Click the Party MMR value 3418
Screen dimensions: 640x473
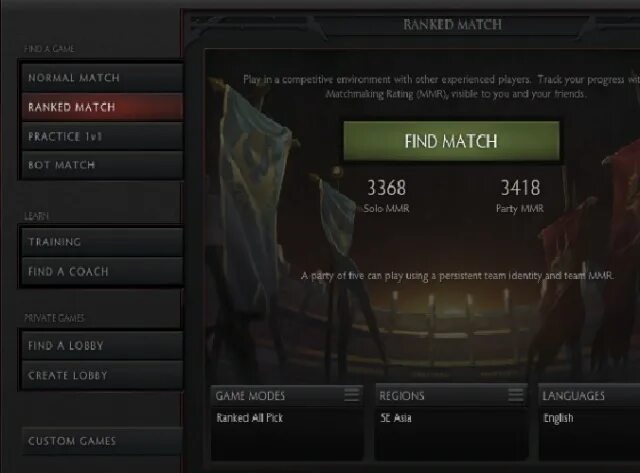[x=520, y=188]
